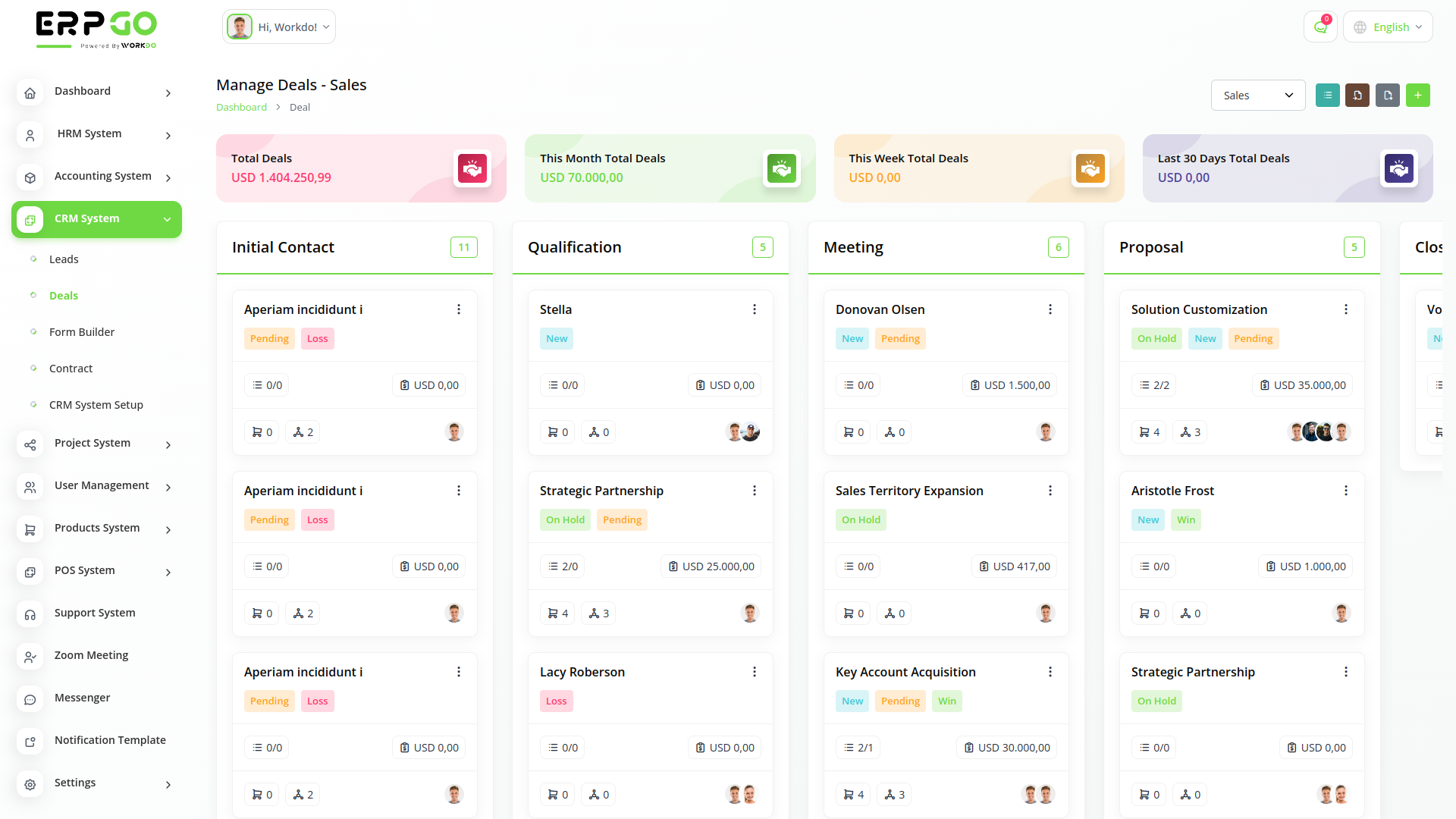Click the gray export deals icon
The width and height of the screenshot is (1456, 819).
1388,96
